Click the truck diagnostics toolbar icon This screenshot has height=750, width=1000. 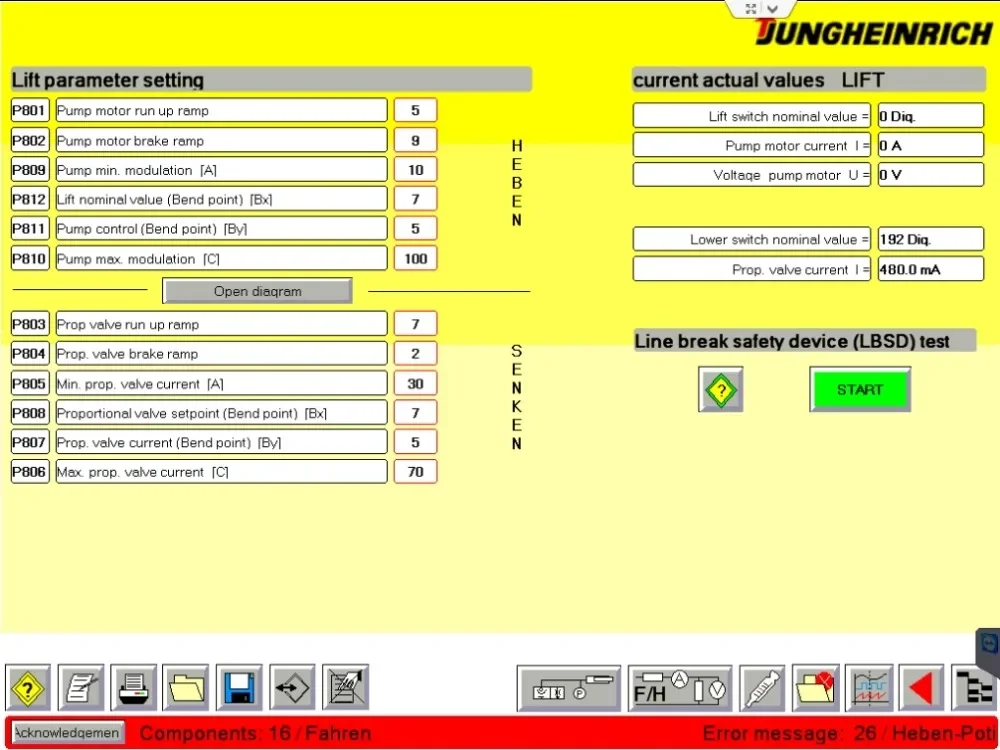(568, 687)
